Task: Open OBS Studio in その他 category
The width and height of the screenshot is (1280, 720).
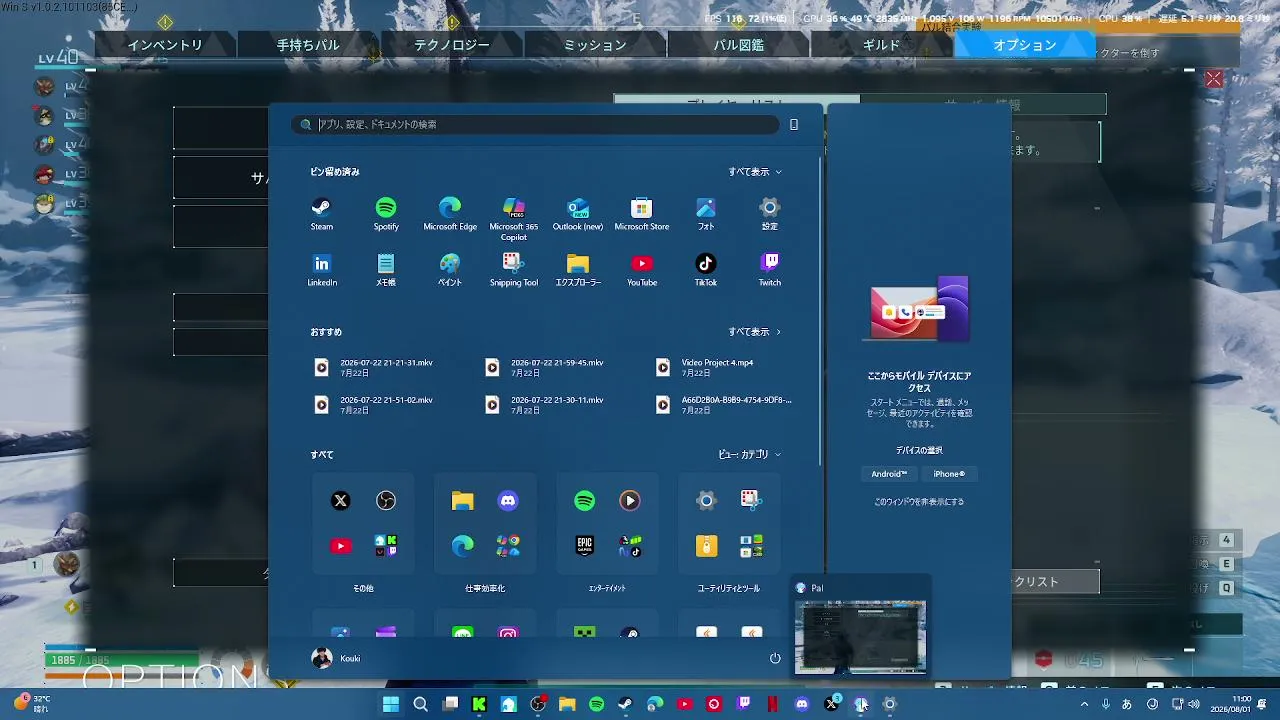Action: pos(386,501)
